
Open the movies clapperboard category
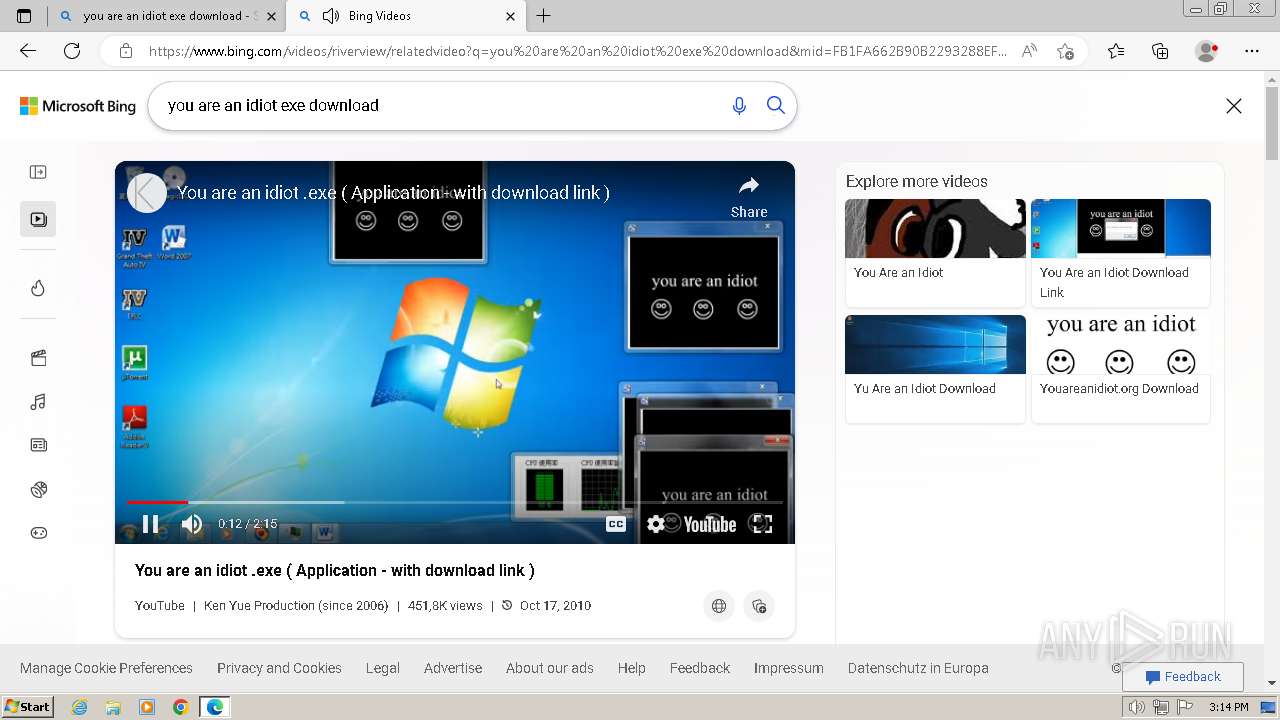[x=38, y=358]
